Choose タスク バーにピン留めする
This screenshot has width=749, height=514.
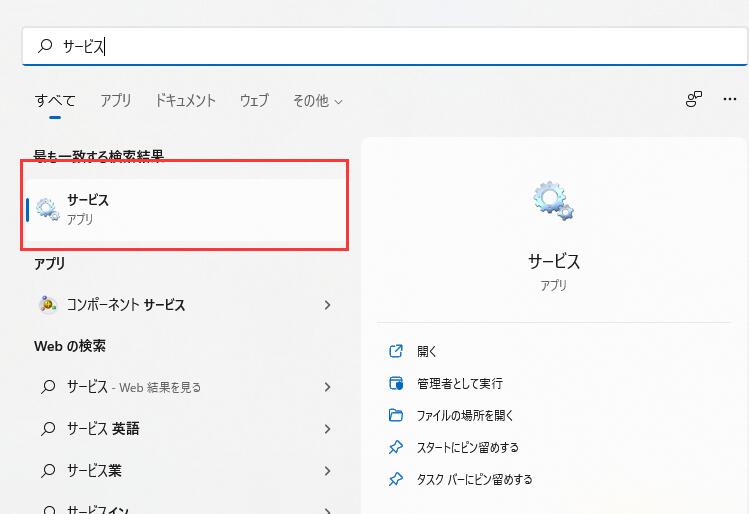pos(474,479)
